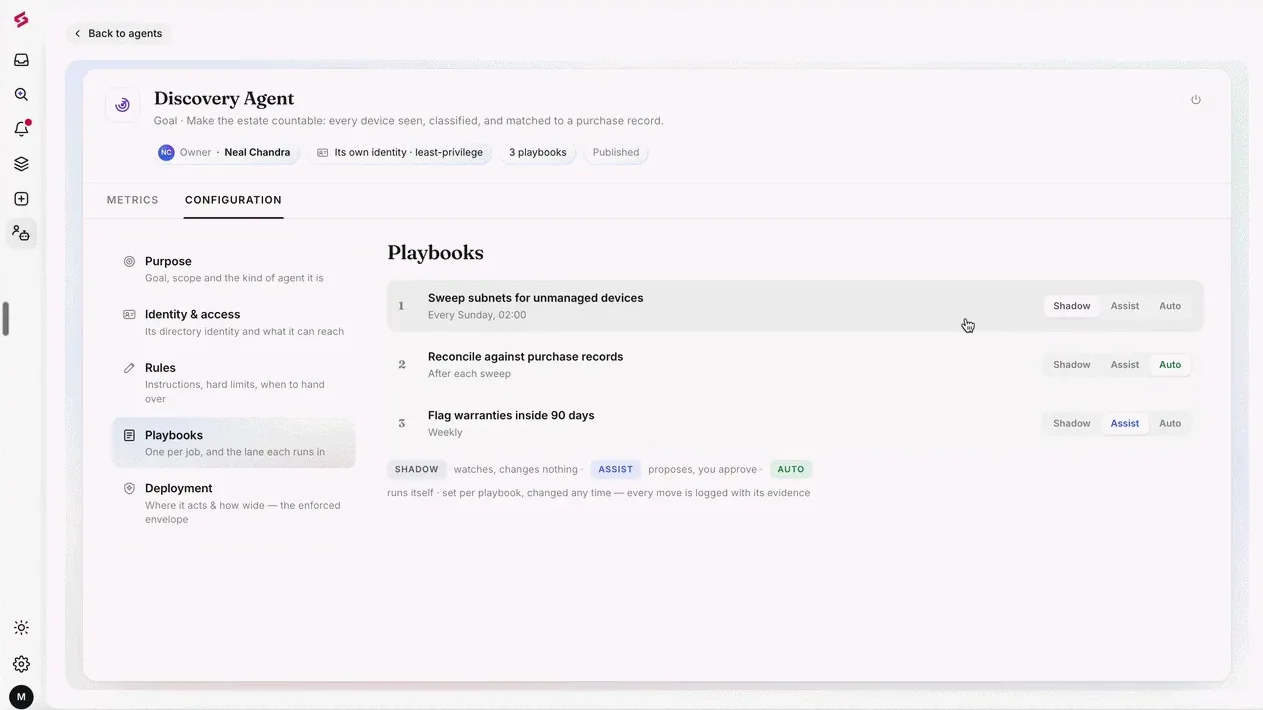Click the Weekly schedule text
The image size is (1263, 710).
[445, 433]
